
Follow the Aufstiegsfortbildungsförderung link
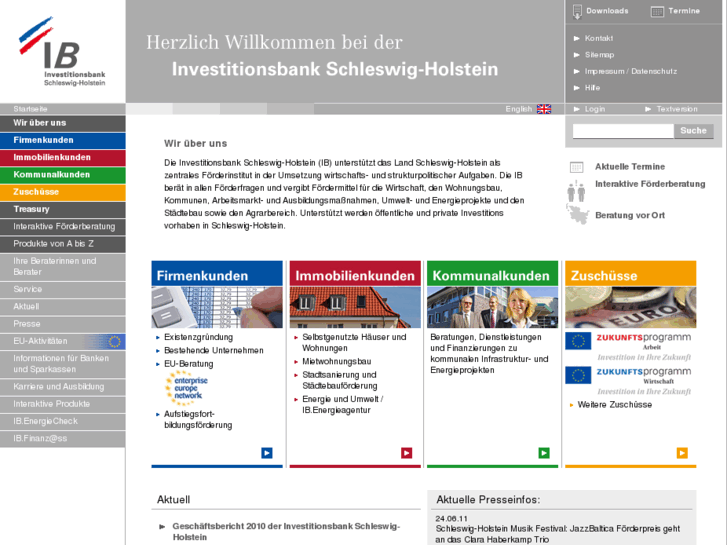tap(198, 420)
